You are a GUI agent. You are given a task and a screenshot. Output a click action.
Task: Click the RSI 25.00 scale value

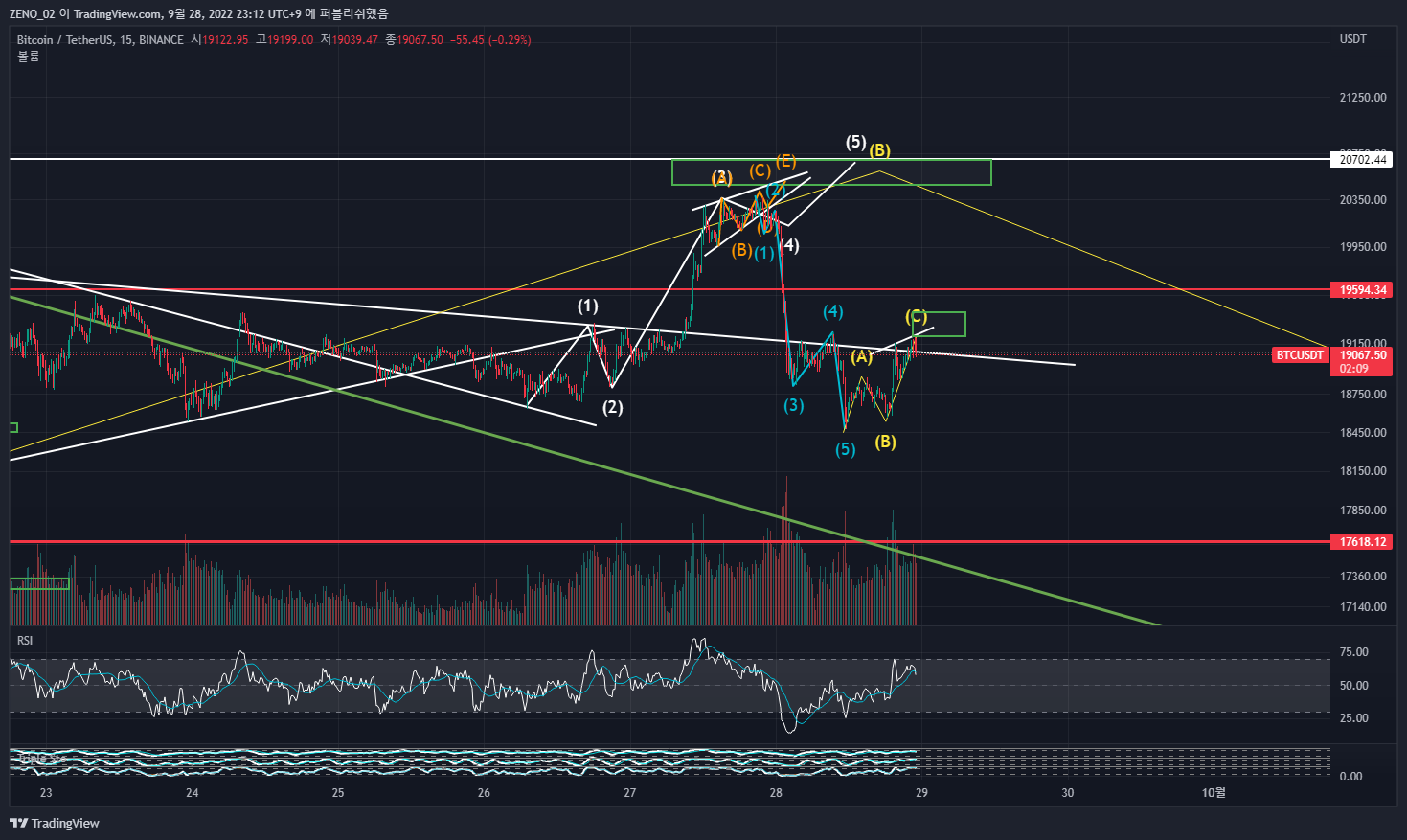click(1353, 718)
